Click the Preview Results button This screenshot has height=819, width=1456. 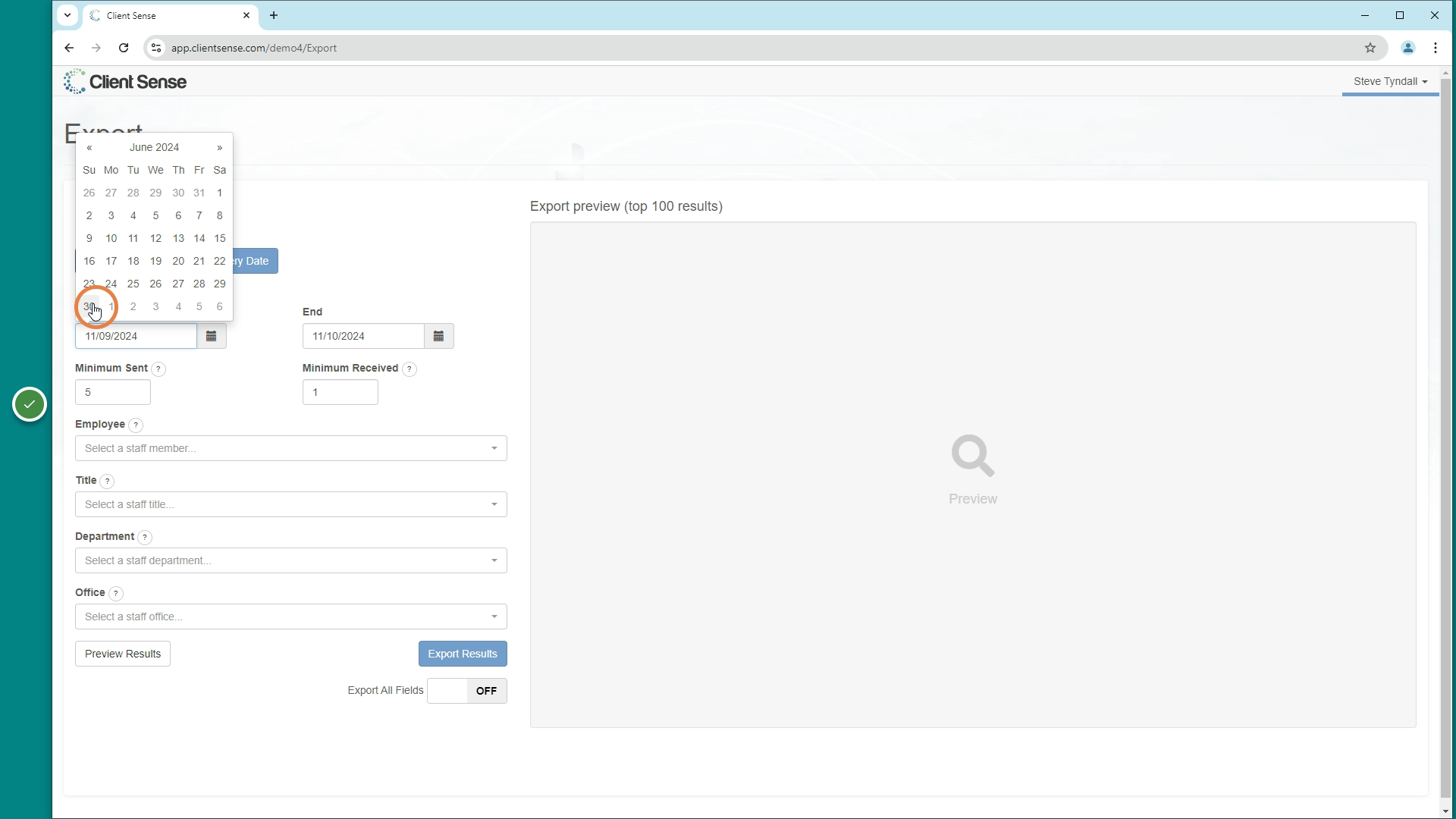click(x=123, y=654)
